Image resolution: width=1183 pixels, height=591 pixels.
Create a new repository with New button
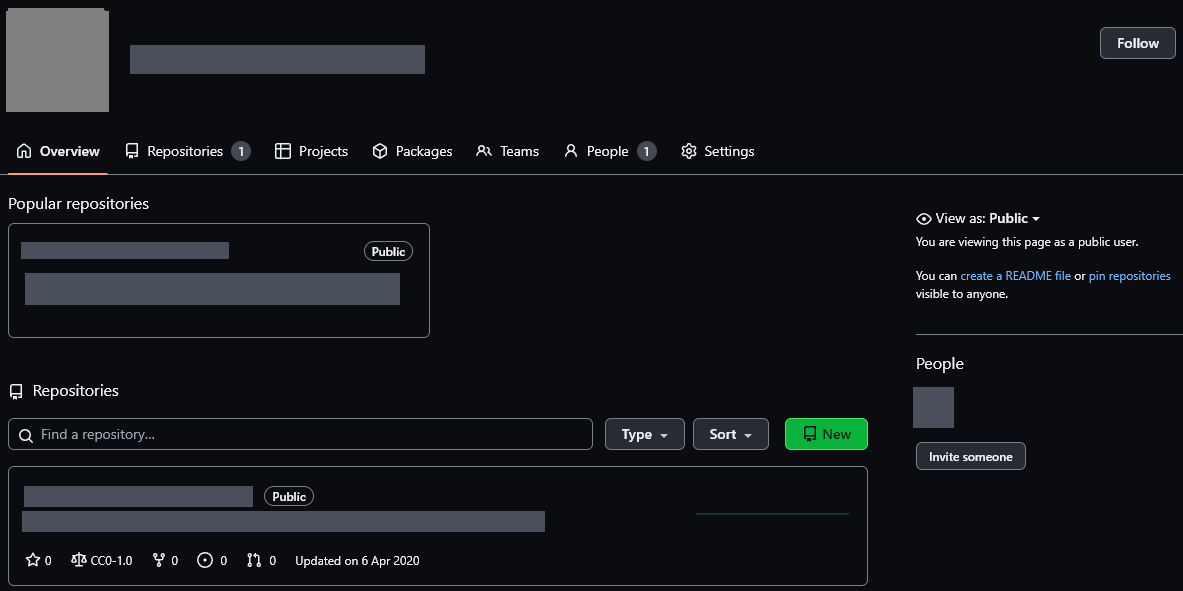click(x=826, y=434)
